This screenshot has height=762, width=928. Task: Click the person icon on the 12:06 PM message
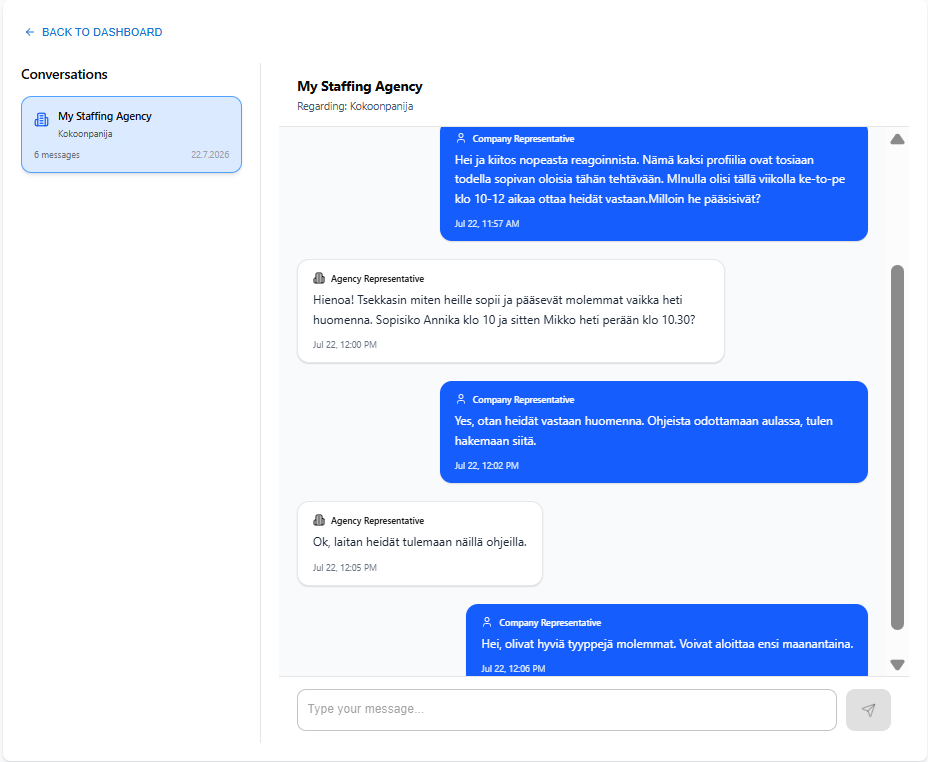(x=486, y=622)
